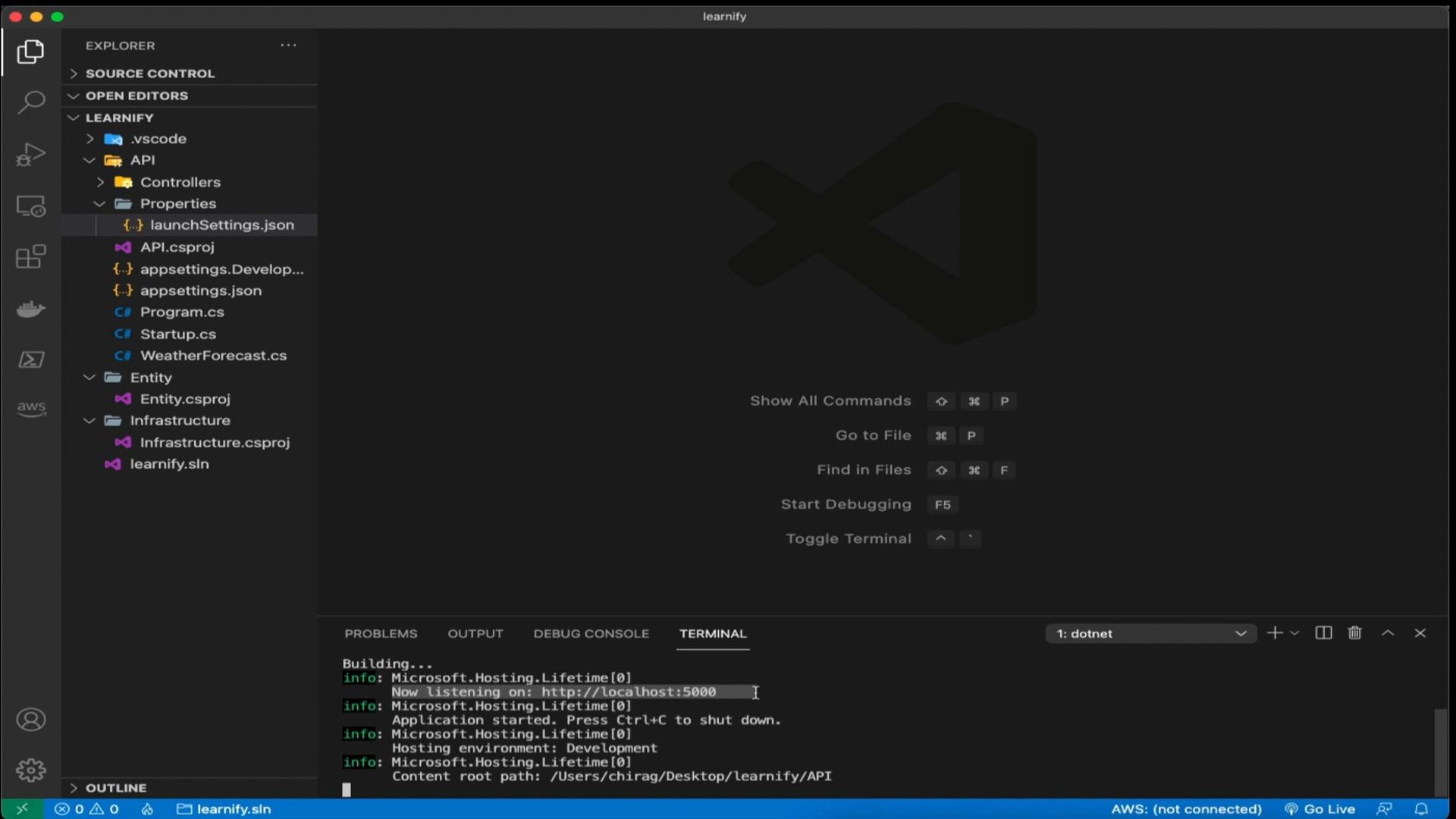Screen dimensions: 1456x819
Task: Expand the Controllers folder
Action: point(190,182)
